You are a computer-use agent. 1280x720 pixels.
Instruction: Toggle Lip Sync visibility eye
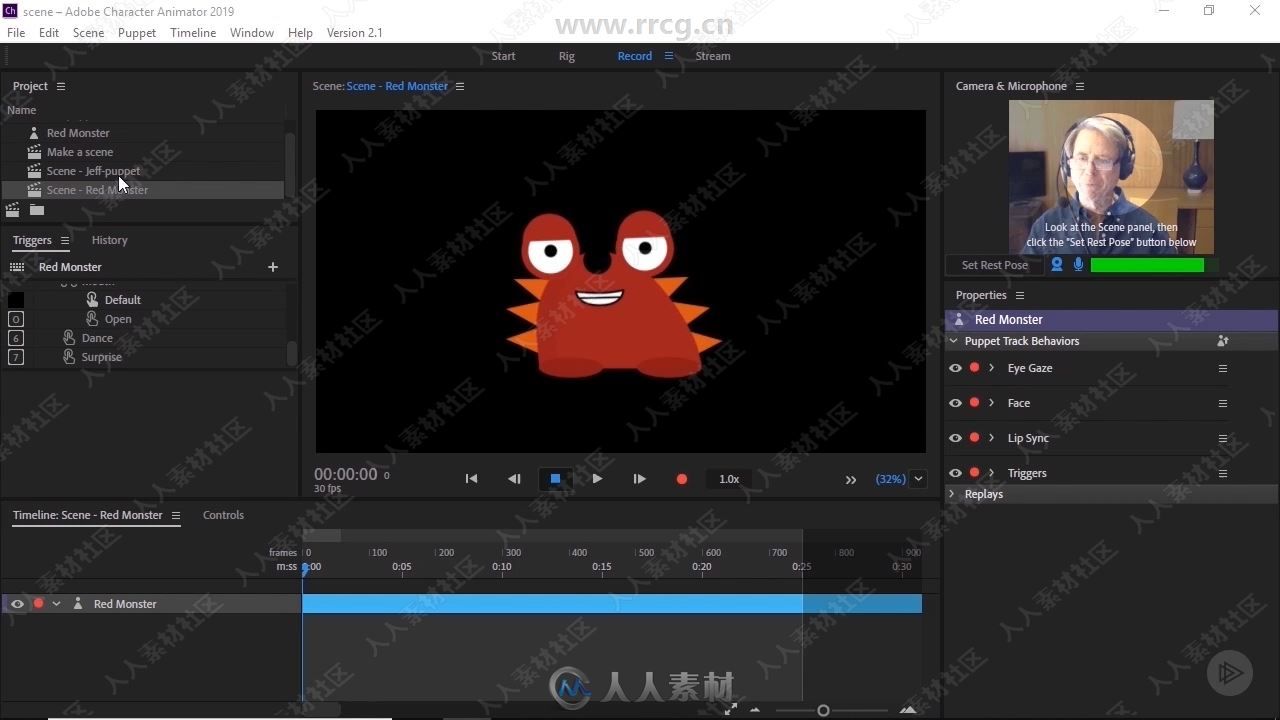955,438
